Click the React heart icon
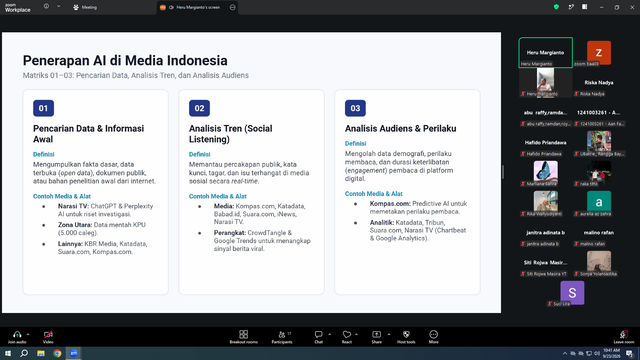The height and width of the screenshot is (360, 640). [347, 334]
